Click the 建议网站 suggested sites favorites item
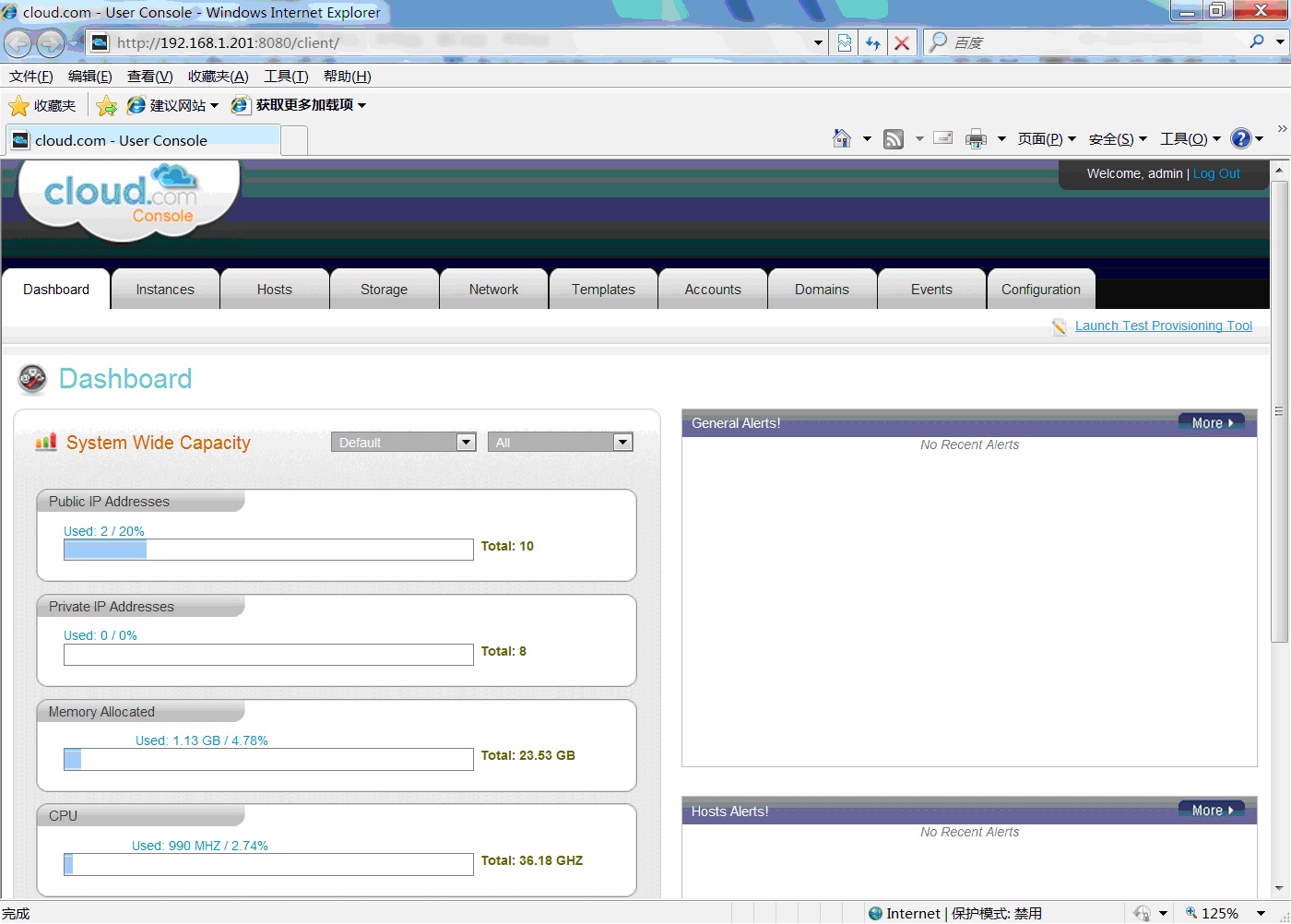The image size is (1291, 924). click(x=173, y=105)
